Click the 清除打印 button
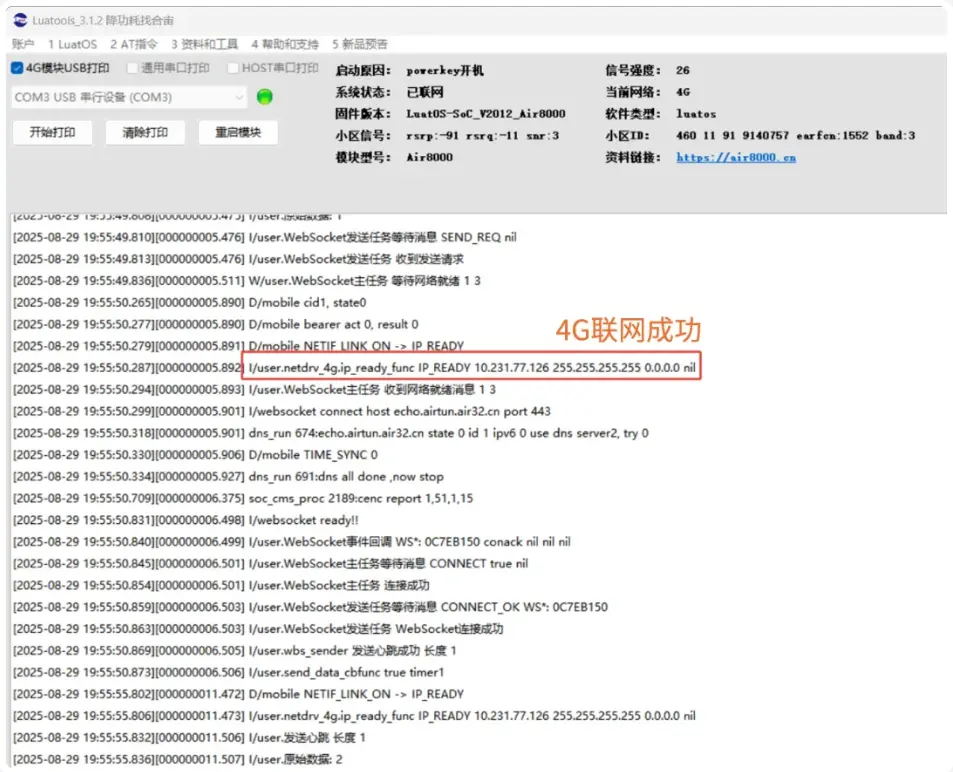 tap(145, 133)
